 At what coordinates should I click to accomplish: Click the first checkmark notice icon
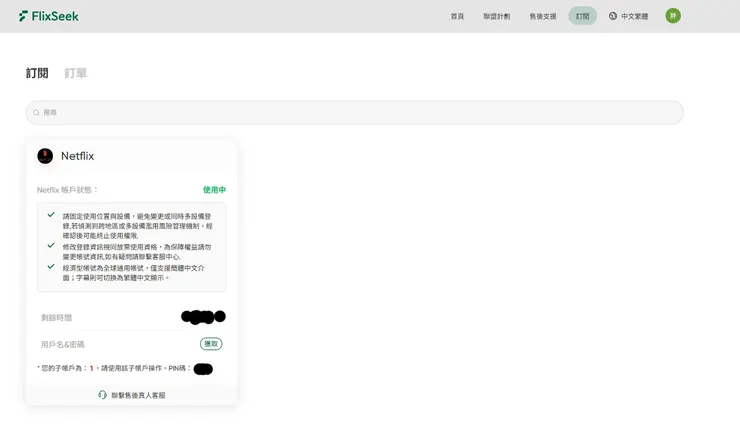(51, 215)
